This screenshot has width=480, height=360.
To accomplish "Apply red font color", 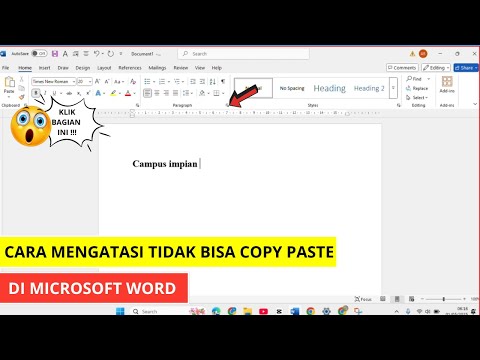I will [128, 93].
